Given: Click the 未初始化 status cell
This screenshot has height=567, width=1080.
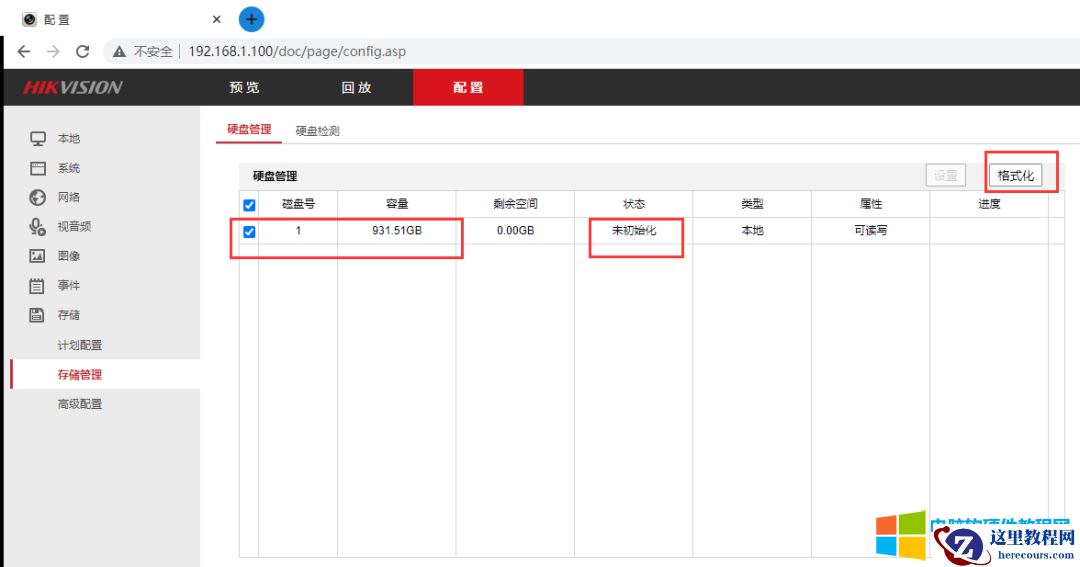Looking at the screenshot, I should [634, 230].
